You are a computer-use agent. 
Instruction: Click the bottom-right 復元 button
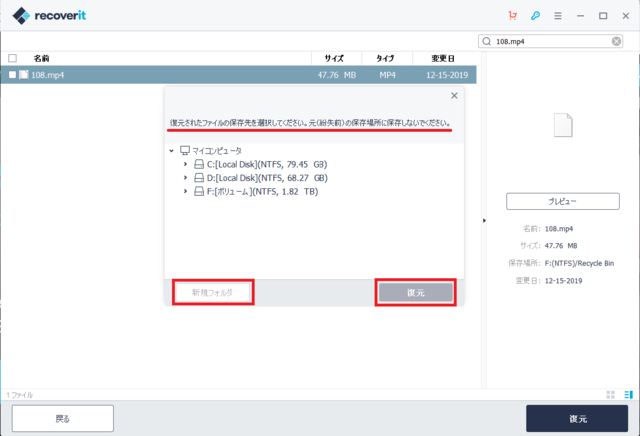pyautogui.click(x=577, y=418)
